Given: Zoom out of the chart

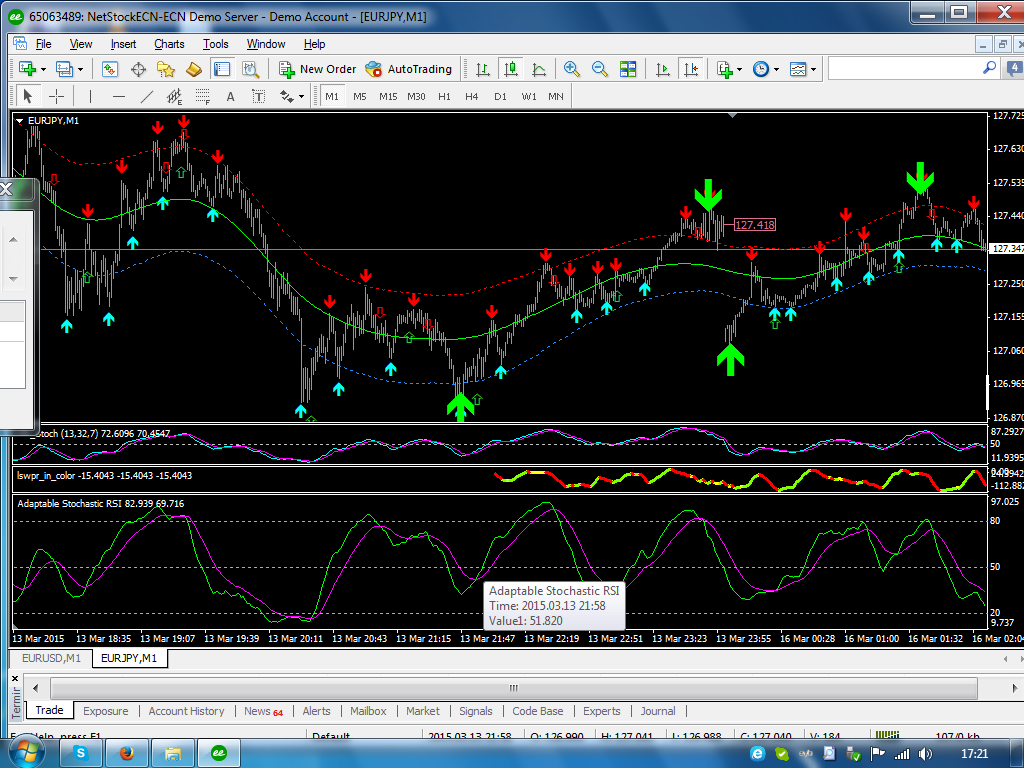Looking at the screenshot, I should point(600,69).
